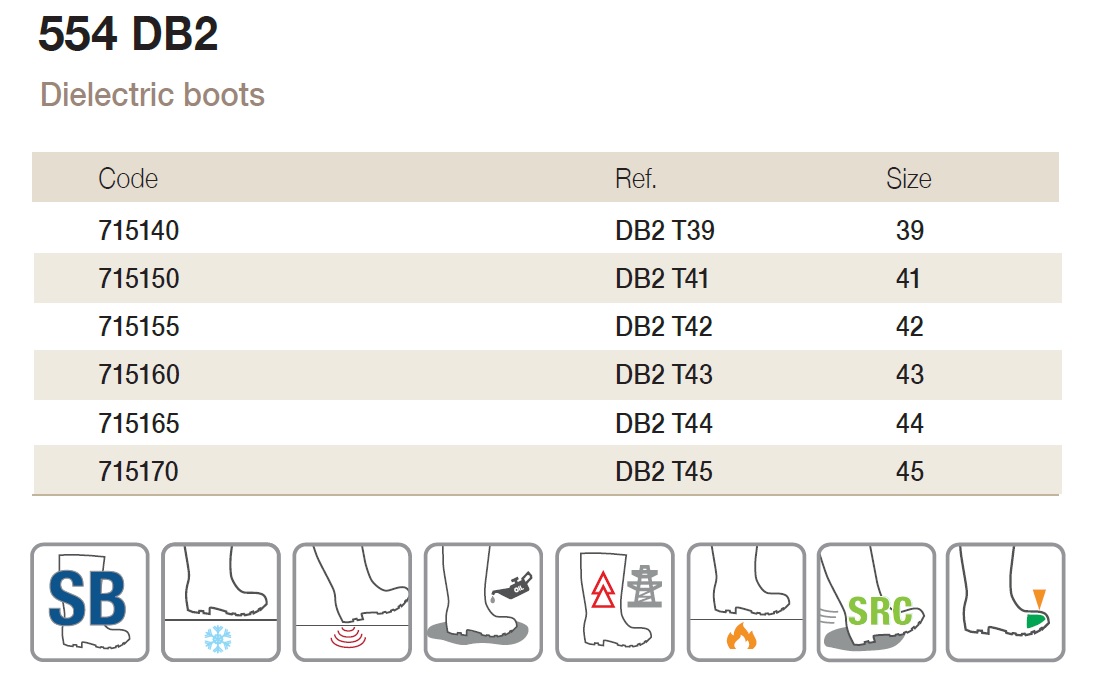Select product code 715165
Image resolution: width=1100 pixels, height=700 pixels.
coord(139,424)
